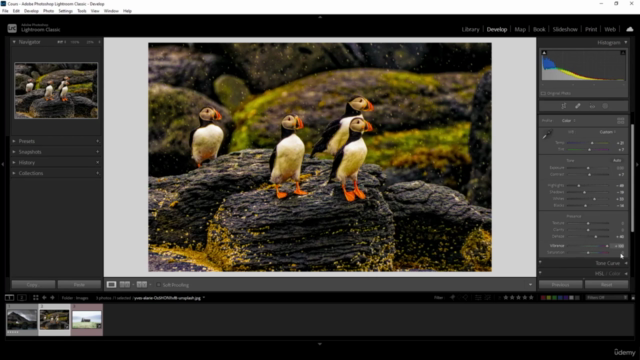This screenshot has width=640, height=360.
Task: Click the Auto tone button
Action: (x=617, y=160)
